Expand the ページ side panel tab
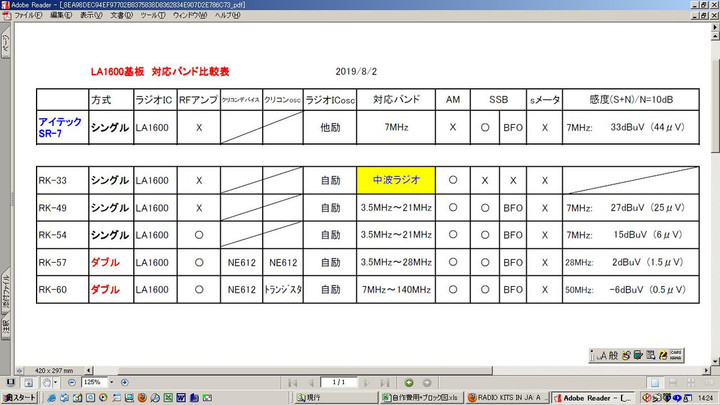 tap(5, 47)
